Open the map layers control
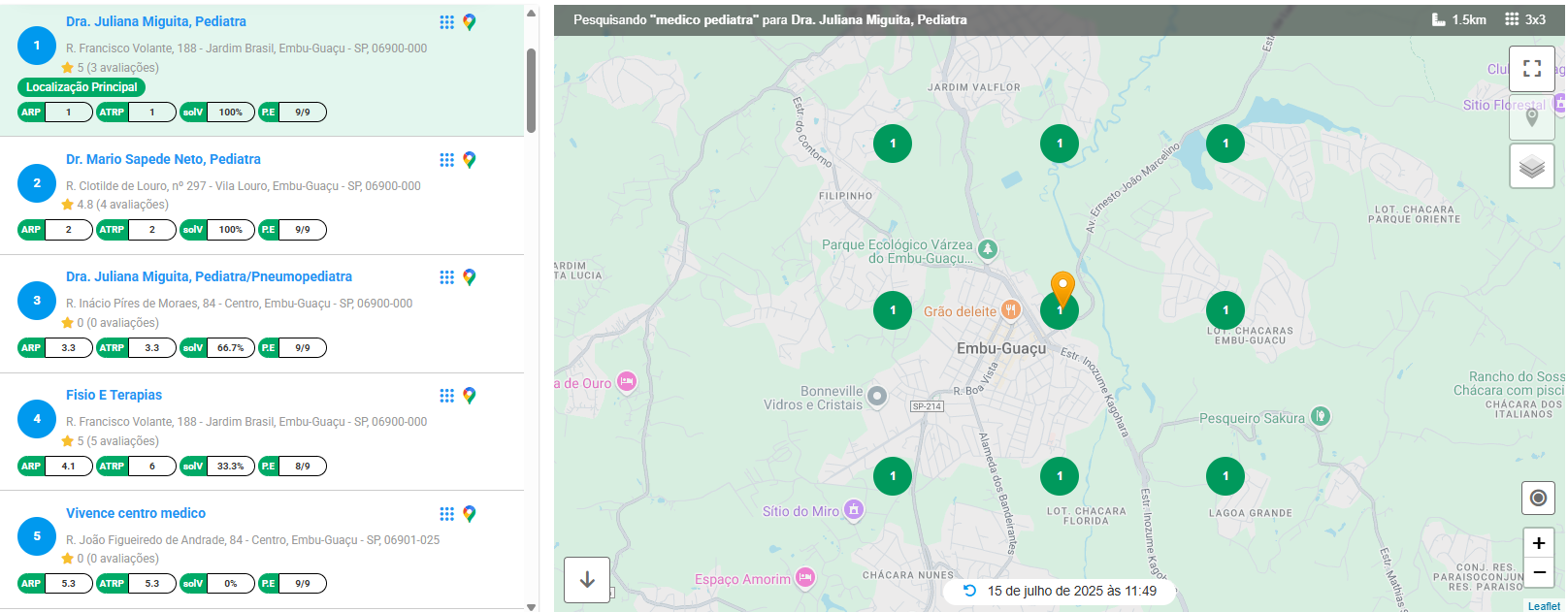The width and height of the screenshot is (1568, 612). [x=1532, y=167]
